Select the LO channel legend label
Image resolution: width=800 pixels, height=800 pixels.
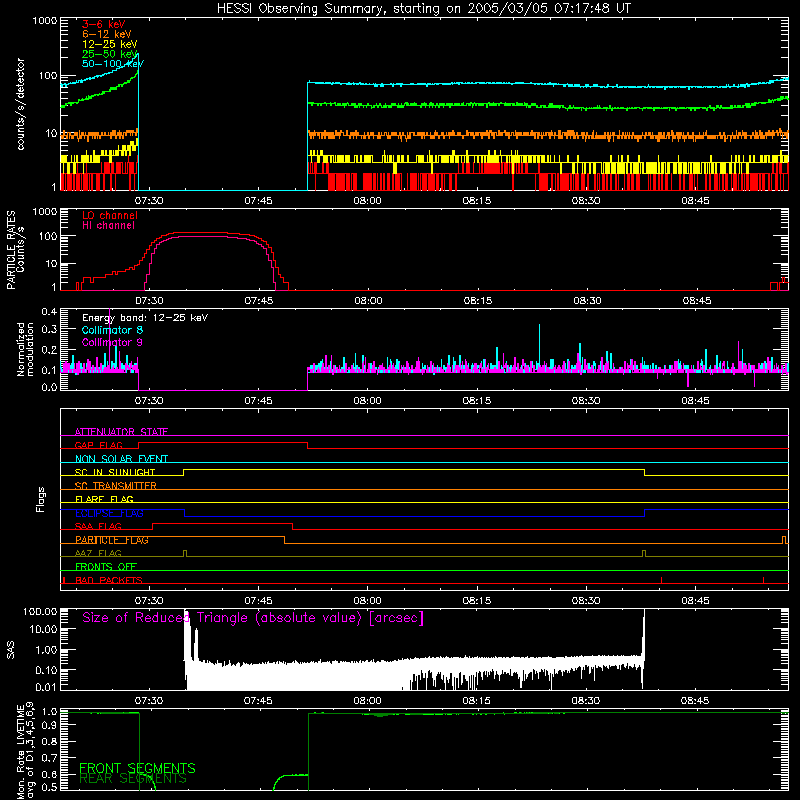pos(110,215)
